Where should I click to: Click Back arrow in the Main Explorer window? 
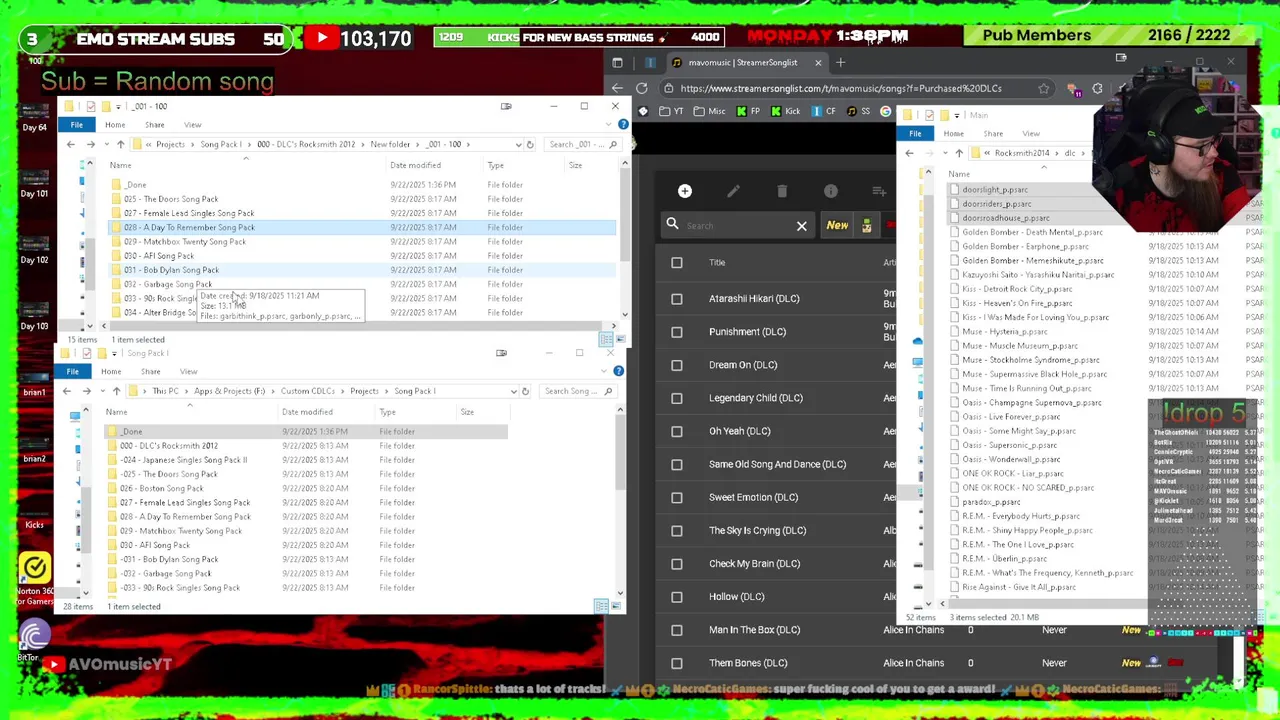tap(909, 153)
